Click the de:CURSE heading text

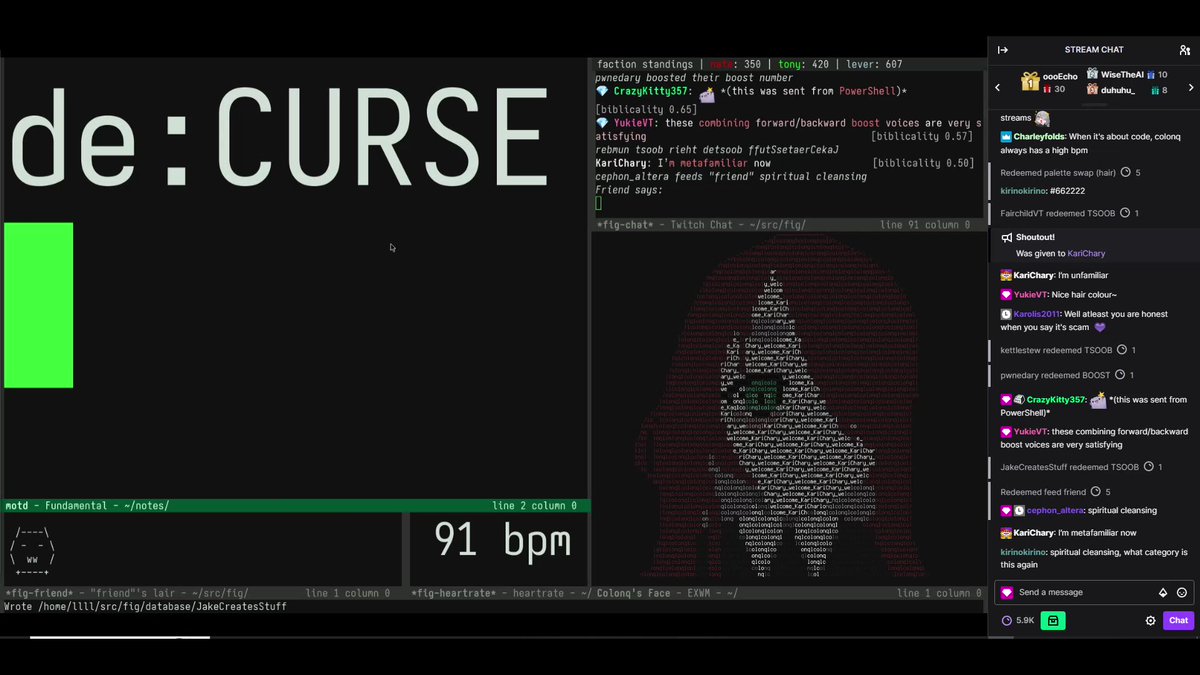point(278,137)
